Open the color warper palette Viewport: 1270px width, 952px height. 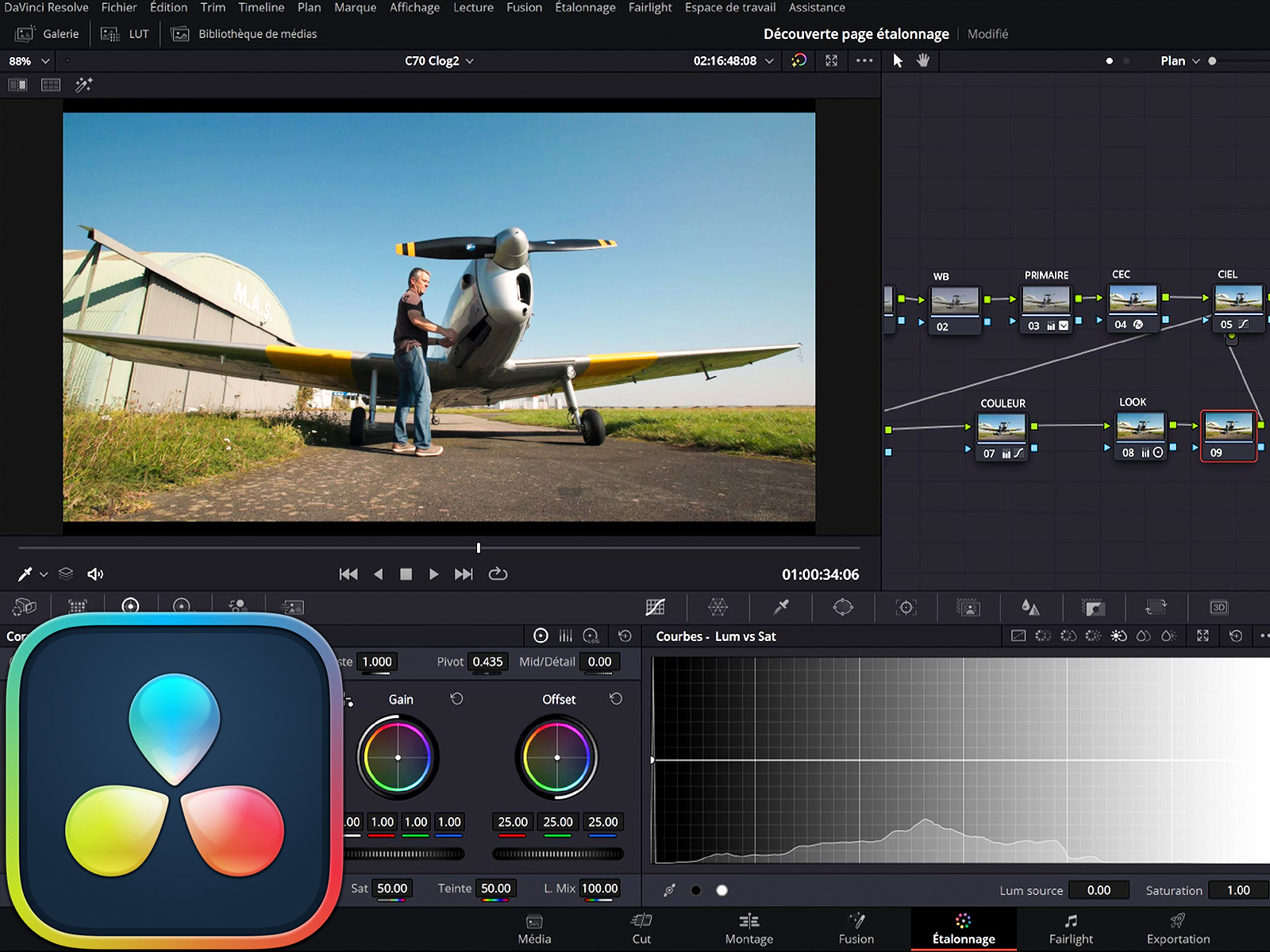coord(718,608)
